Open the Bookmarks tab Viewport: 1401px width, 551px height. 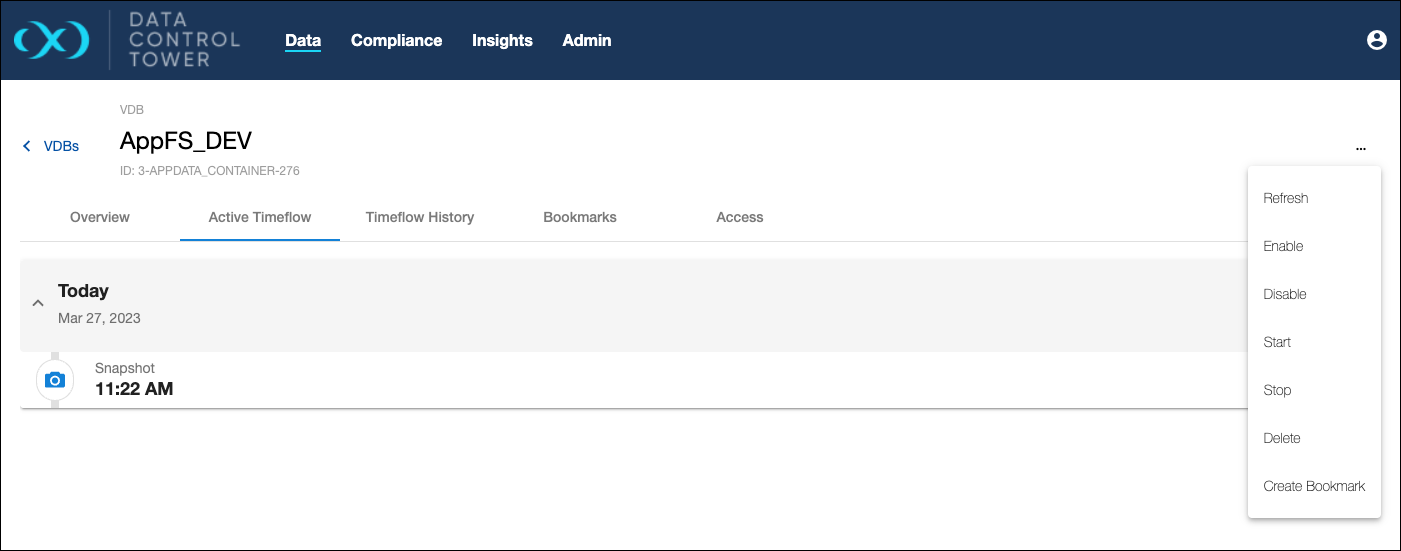point(580,217)
